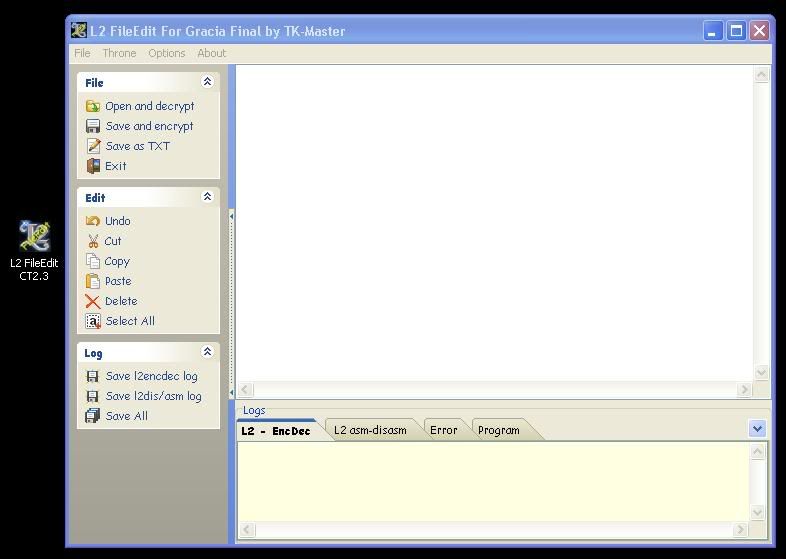Open the Options menu
The width and height of the screenshot is (786, 559).
pyautogui.click(x=167, y=53)
